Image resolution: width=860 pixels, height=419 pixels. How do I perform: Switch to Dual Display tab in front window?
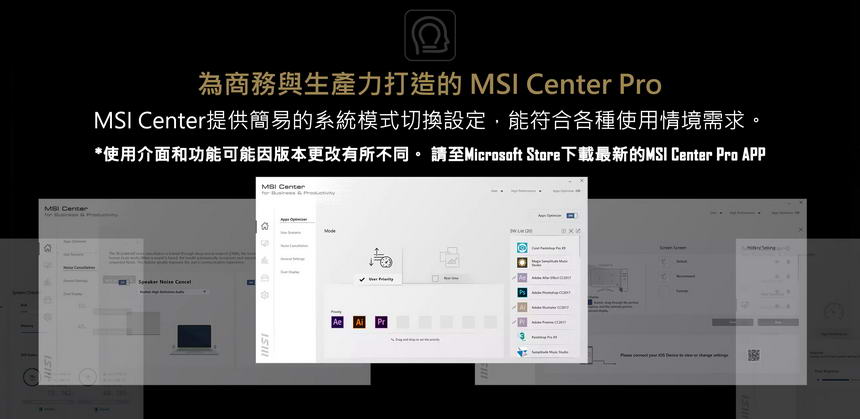(x=289, y=272)
